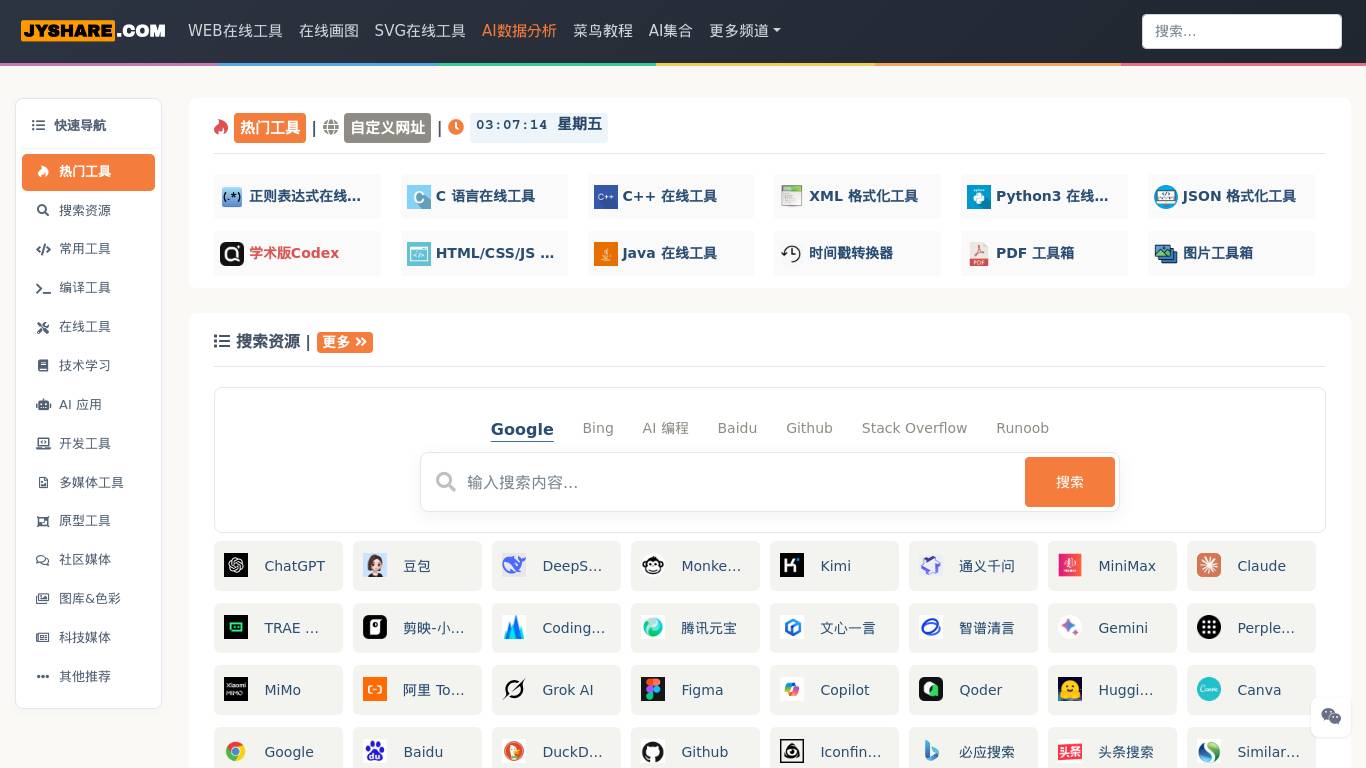
Task: Go to the 在线画图 nav item
Action: click(x=329, y=31)
